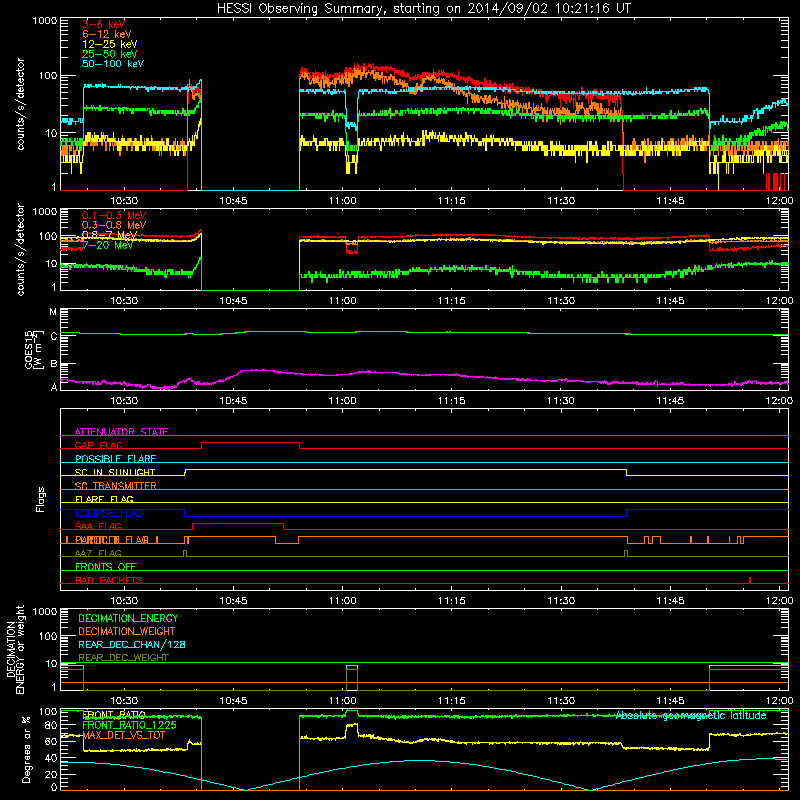This screenshot has height=800, width=800.
Task: Click the 10:45 tick label under GOES panel
Action: [233, 401]
